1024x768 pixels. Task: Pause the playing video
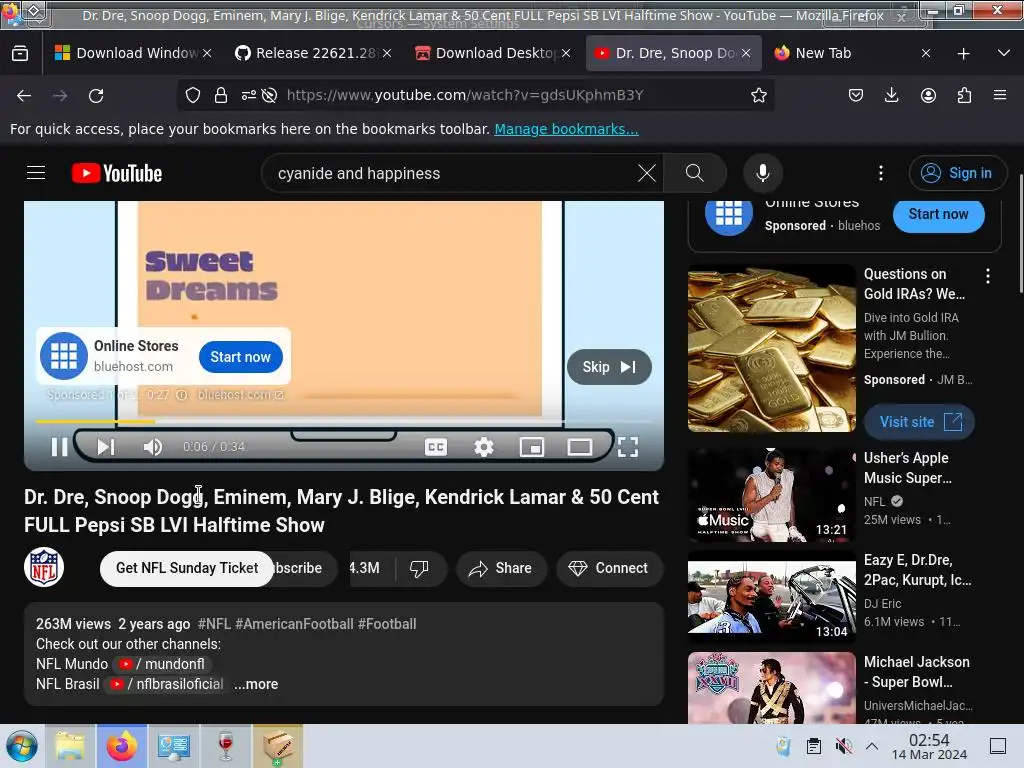[x=59, y=447]
